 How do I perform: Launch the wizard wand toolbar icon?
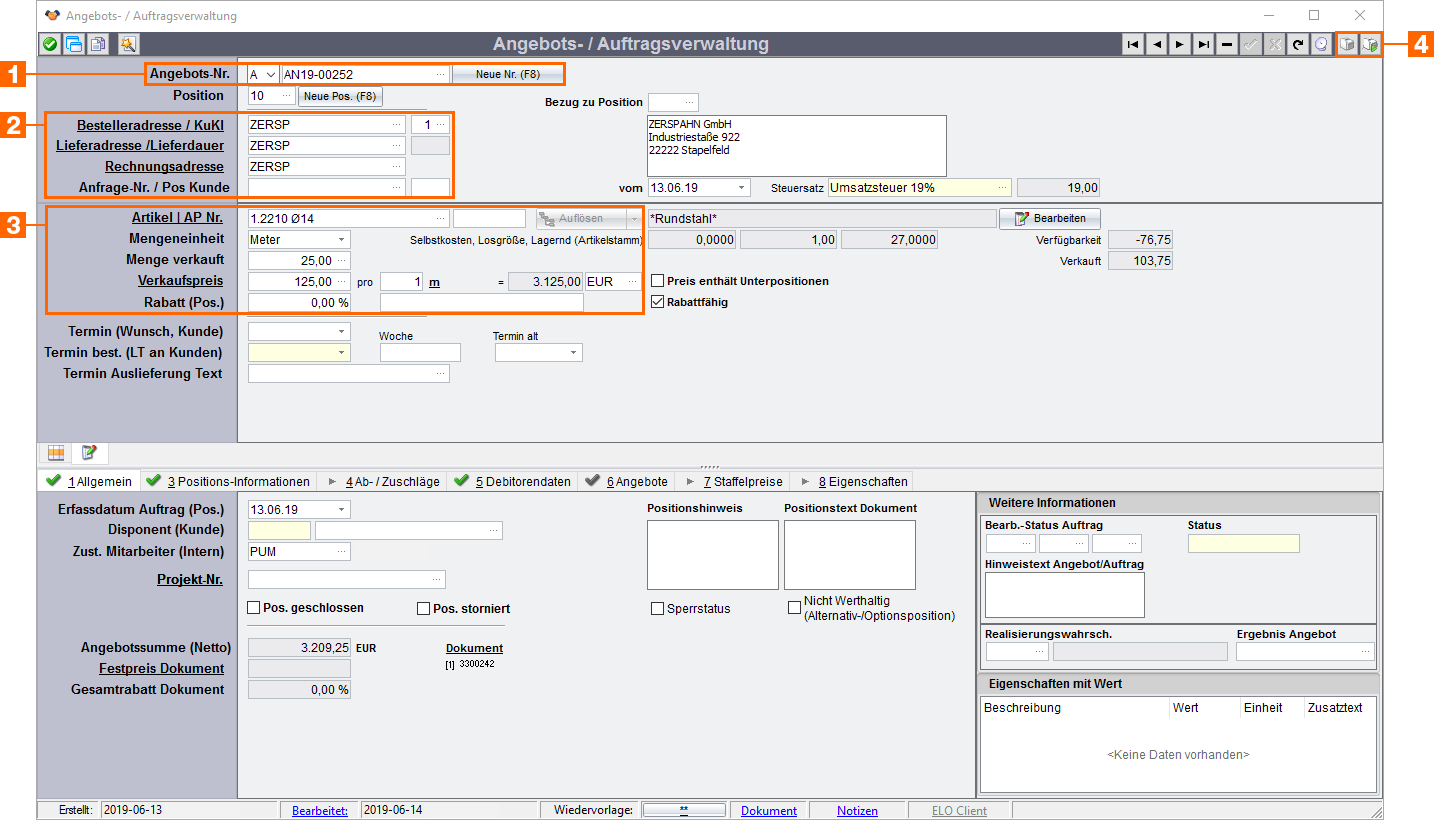point(127,44)
